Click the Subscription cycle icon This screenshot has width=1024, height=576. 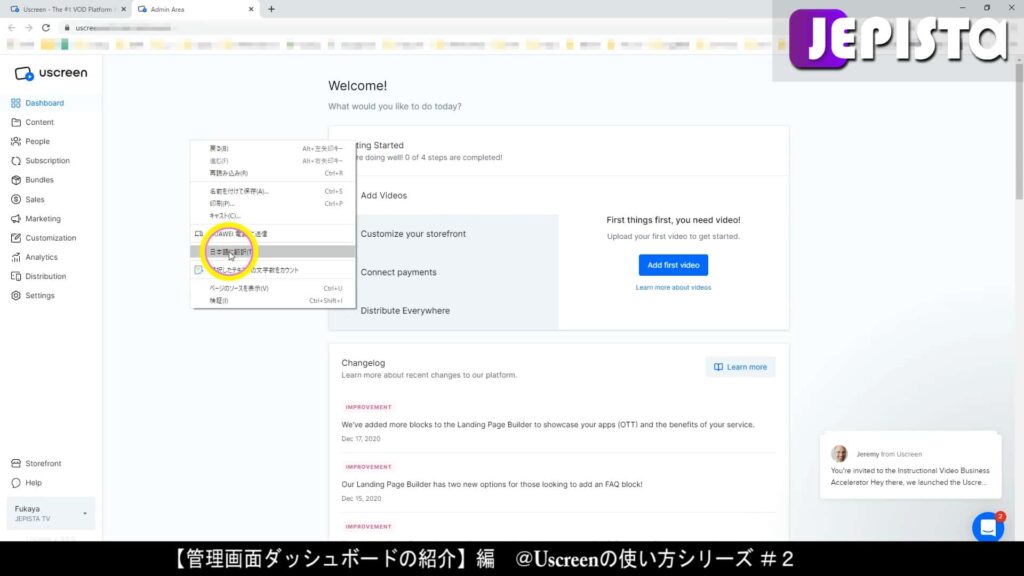[x=16, y=161]
